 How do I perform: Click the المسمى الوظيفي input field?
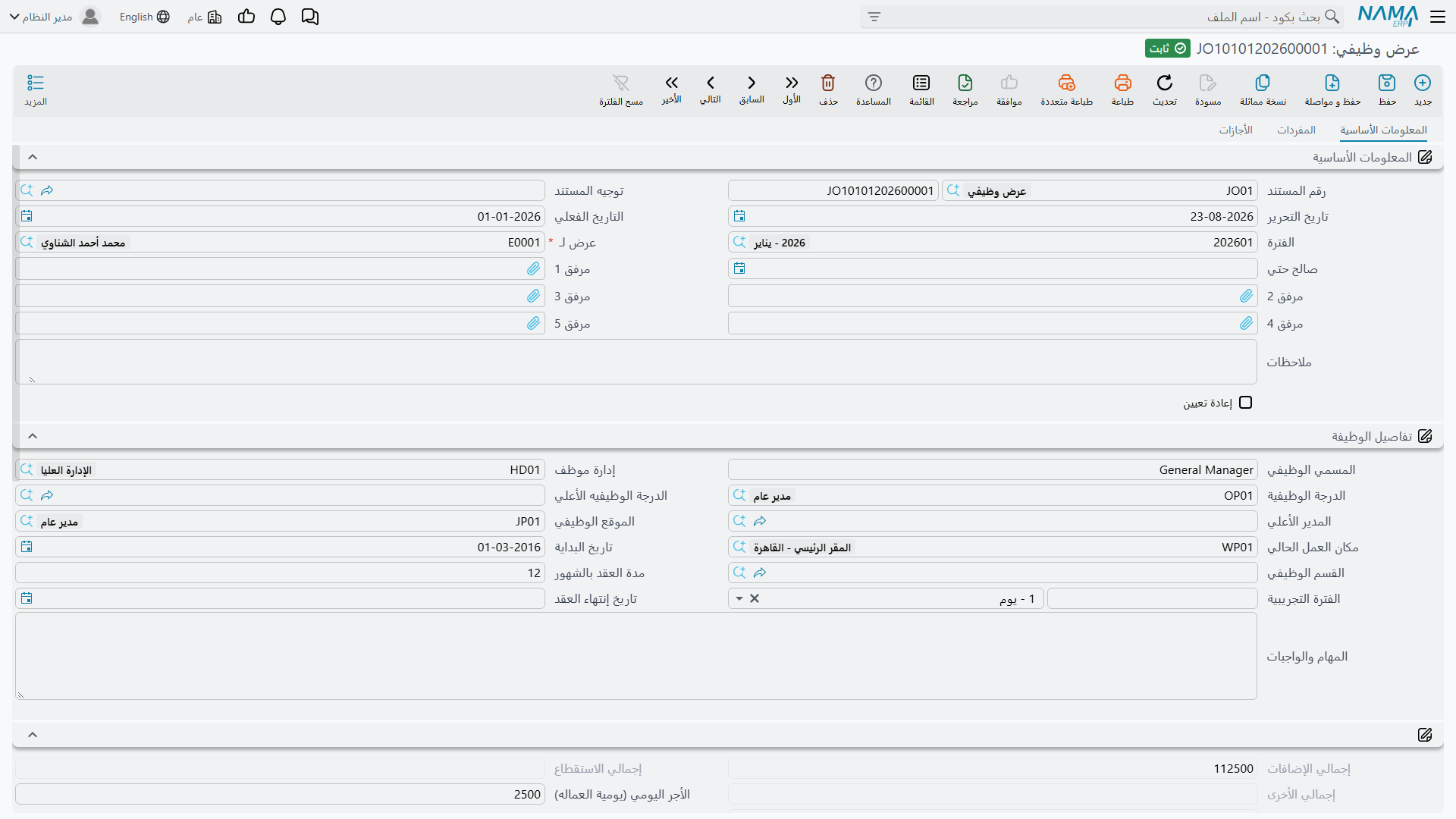[x=993, y=470]
